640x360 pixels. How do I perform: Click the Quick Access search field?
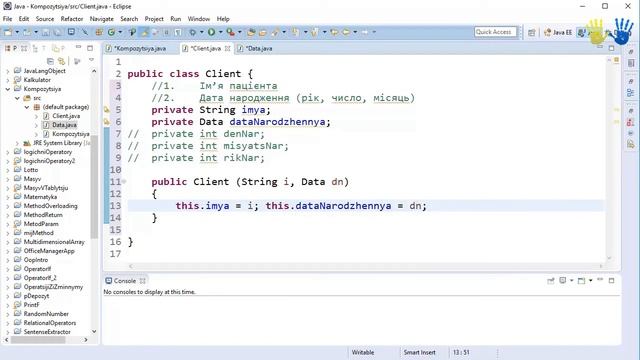(496, 32)
